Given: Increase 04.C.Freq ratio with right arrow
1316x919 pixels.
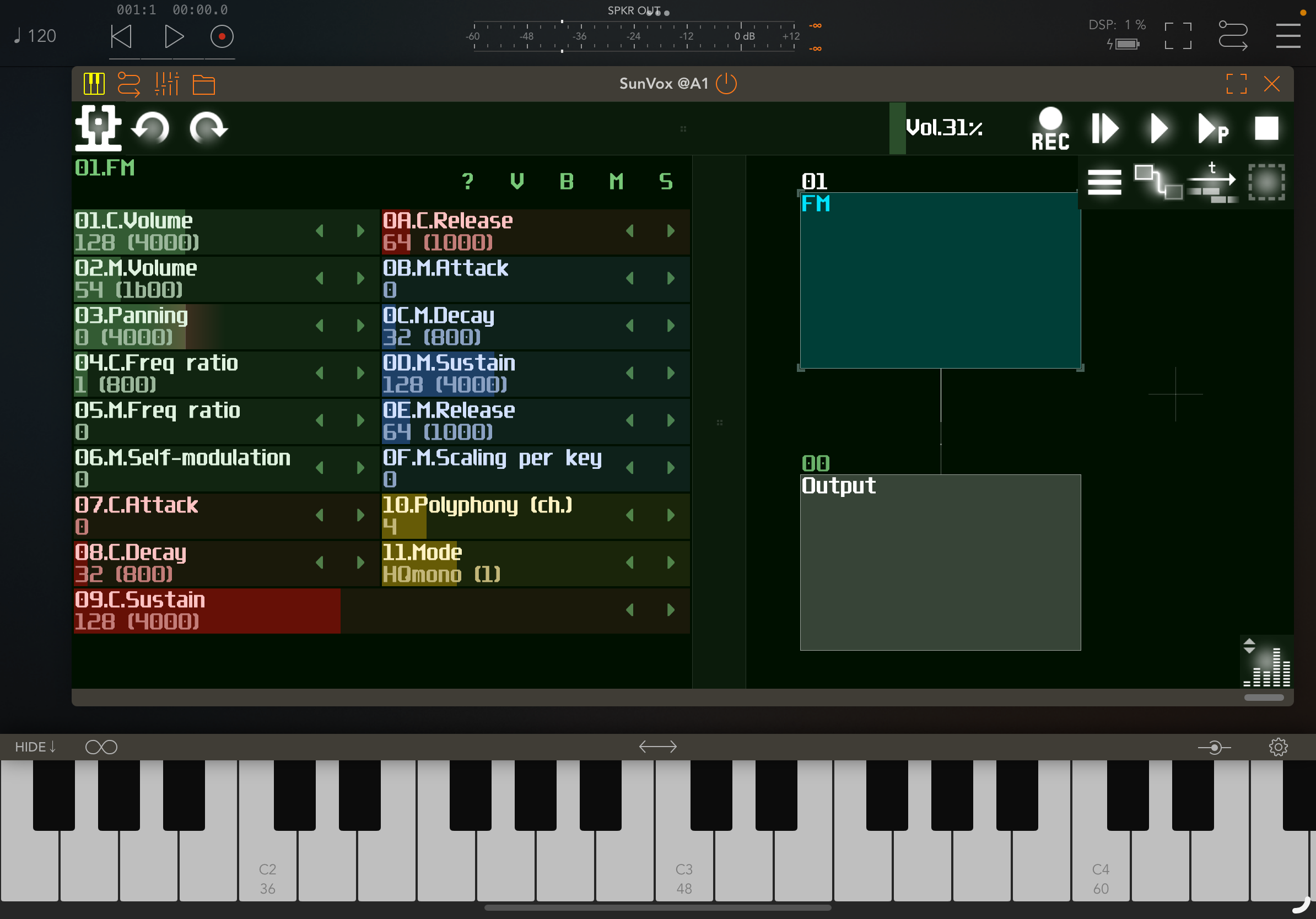Looking at the screenshot, I should 360,373.
